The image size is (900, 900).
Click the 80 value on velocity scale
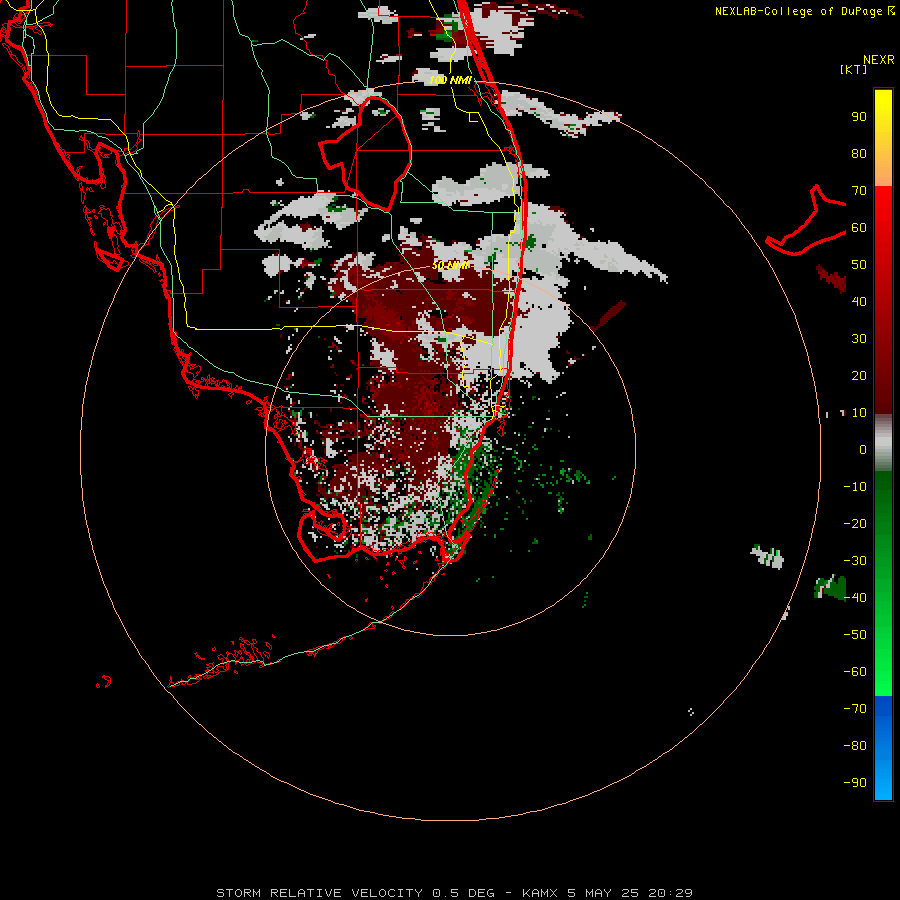coord(859,153)
